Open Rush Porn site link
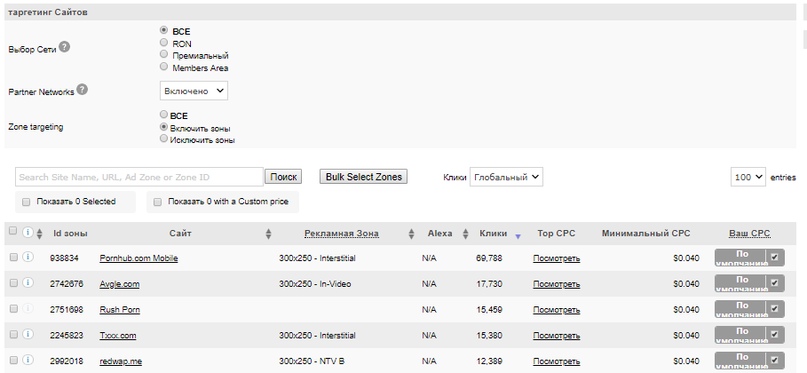The width and height of the screenshot is (807, 373). pyautogui.click(x=119, y=310)
